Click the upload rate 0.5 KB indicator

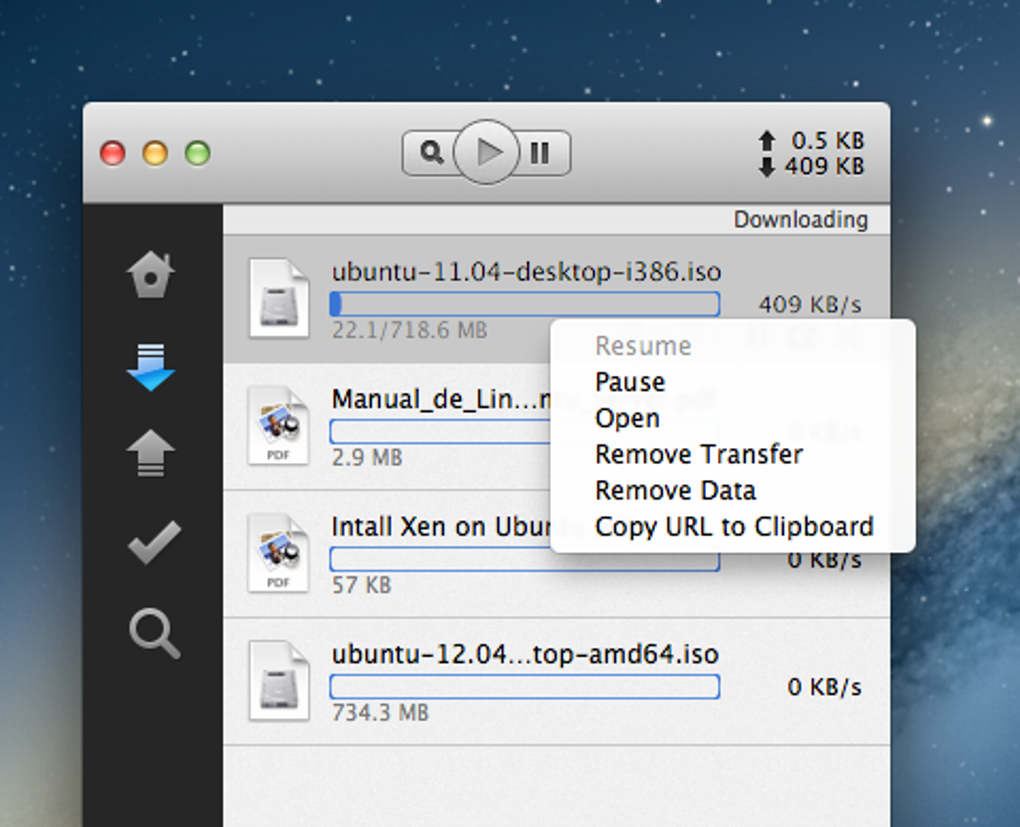(x=811, y=141)
